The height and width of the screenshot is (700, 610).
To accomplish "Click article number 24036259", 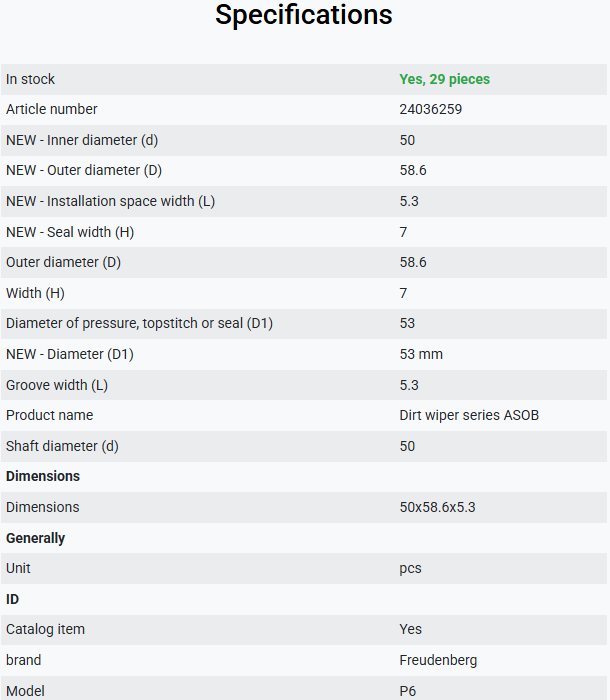I will pos(430,109).
